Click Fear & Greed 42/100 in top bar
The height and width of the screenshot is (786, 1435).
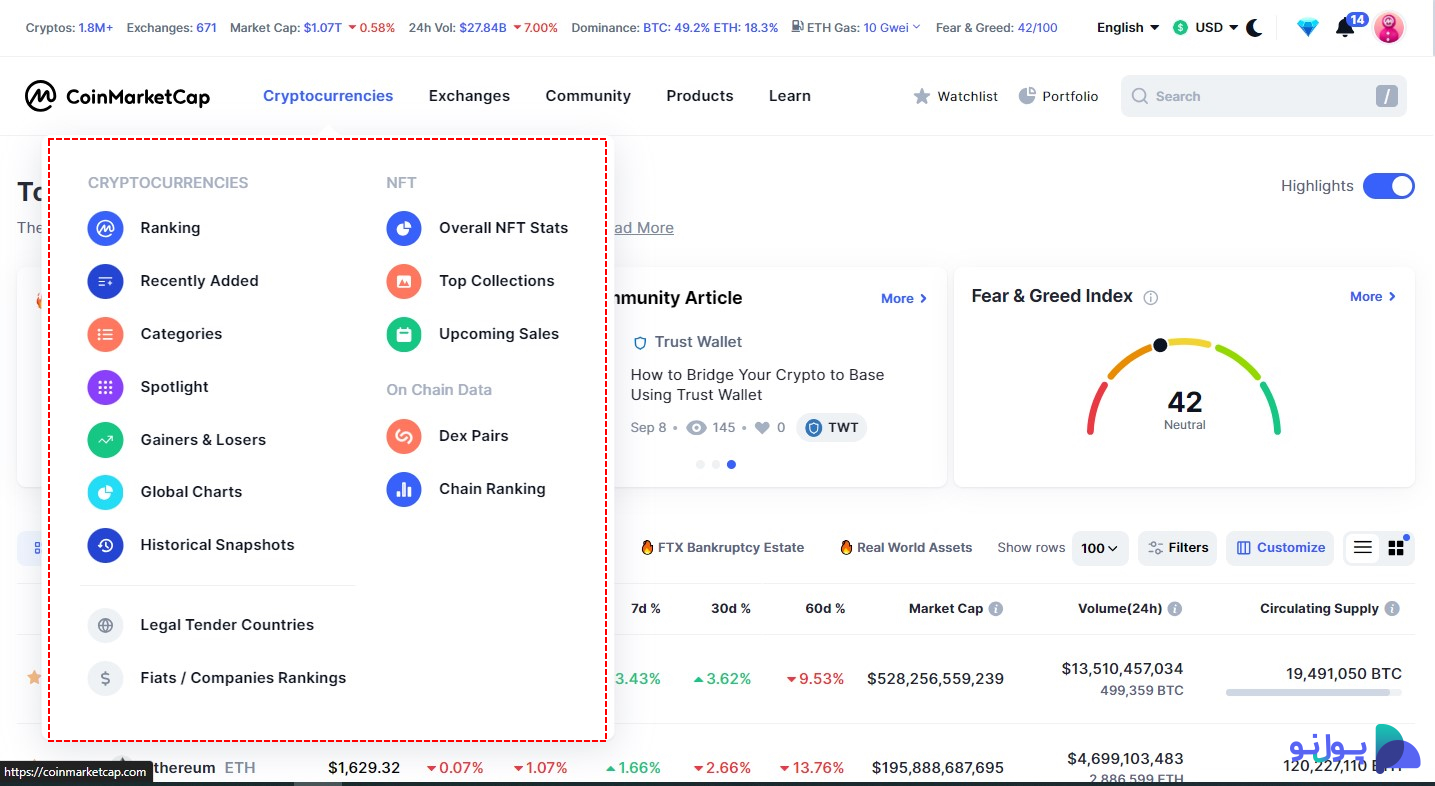[996, 28]
